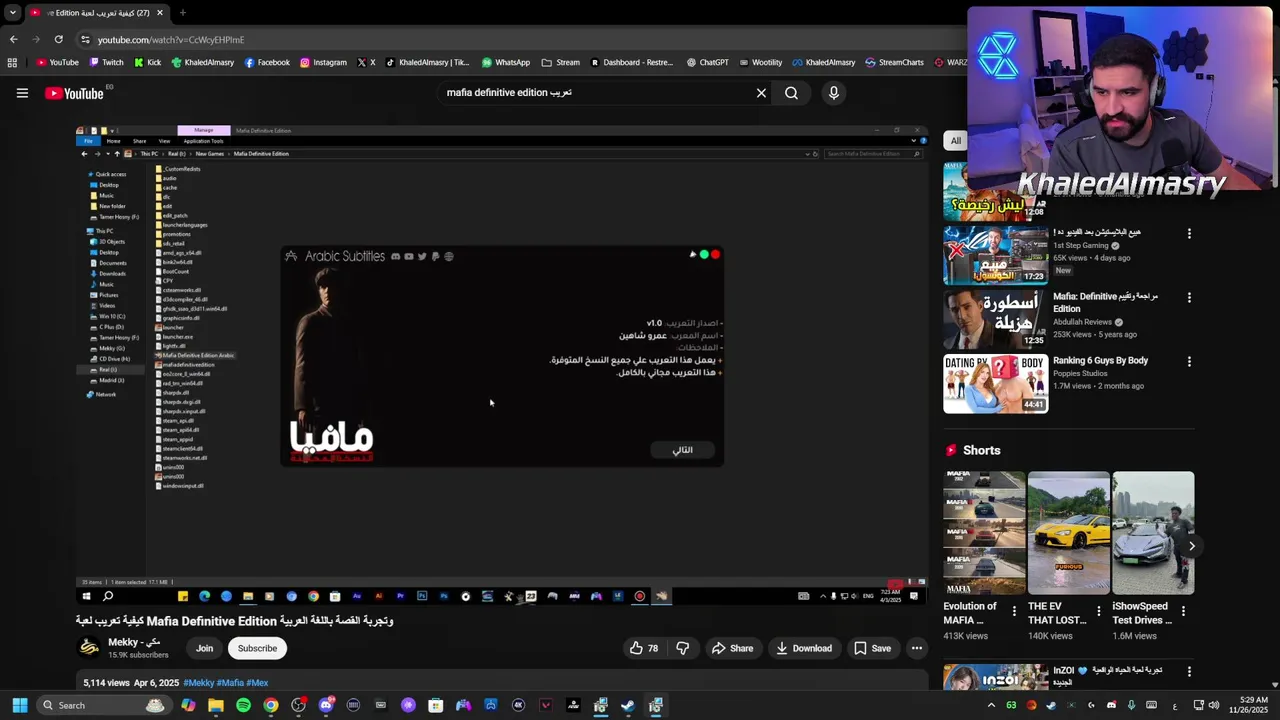Open the WhatsApp bookmark
Image resolution: width=1280 pixels, height=720 pixels.
tap(506, 62)
